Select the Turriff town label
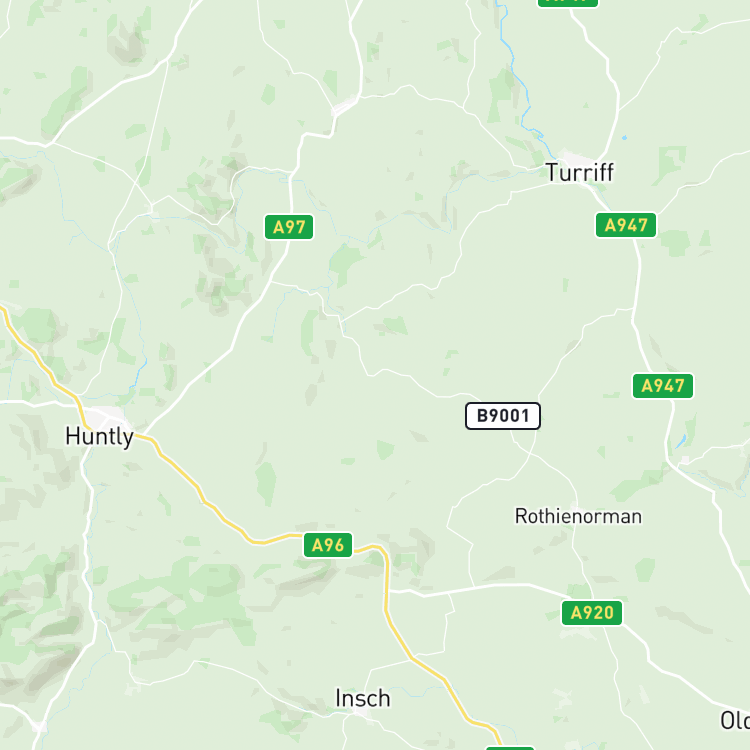 tap(580, 172)
